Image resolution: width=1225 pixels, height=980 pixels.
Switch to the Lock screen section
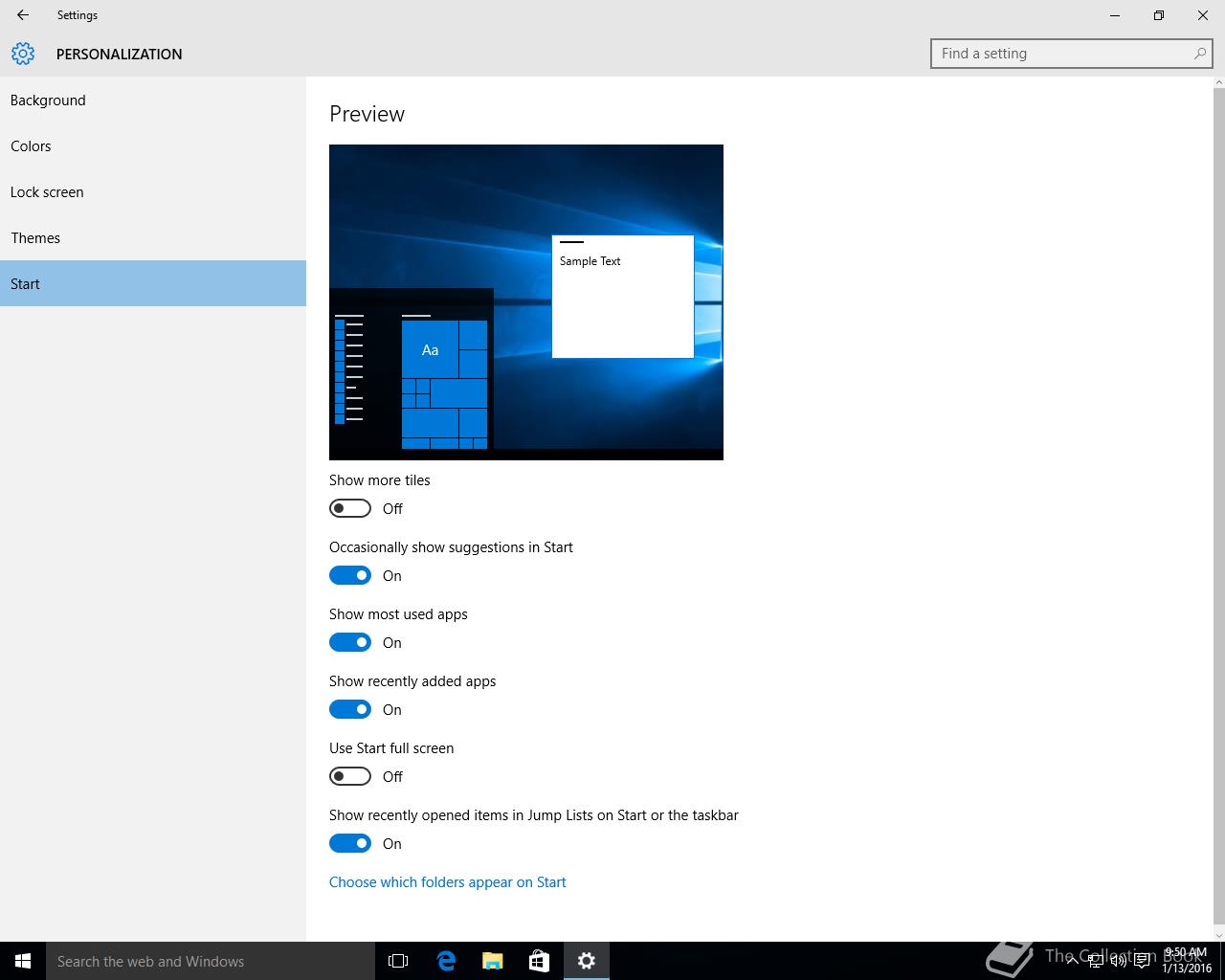tap(47, 192)
